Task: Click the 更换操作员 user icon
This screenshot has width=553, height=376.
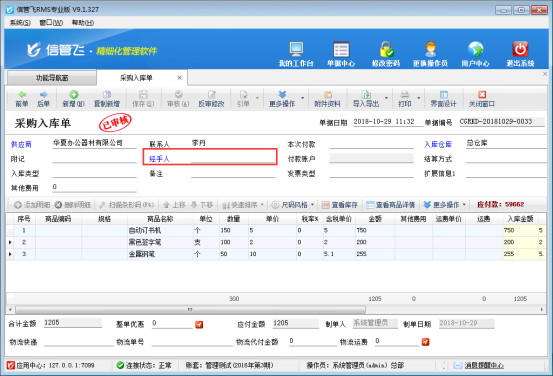Action: click(431, 49)
